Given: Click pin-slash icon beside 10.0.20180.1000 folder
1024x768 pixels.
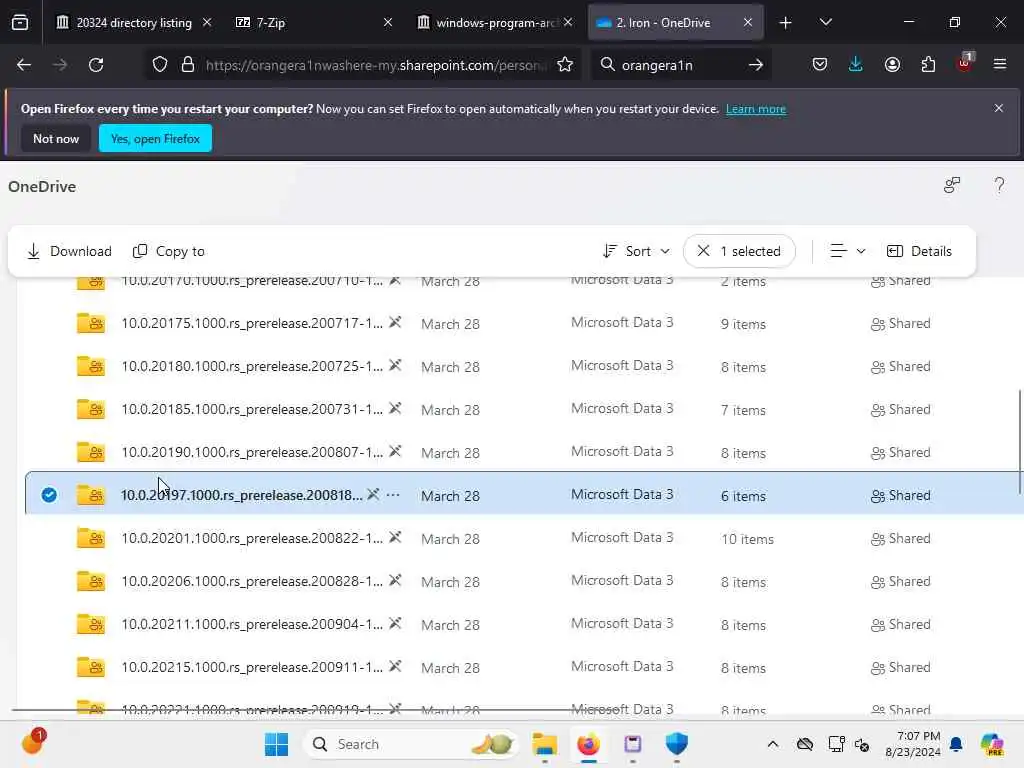Looking at the screenshot, I should point(395,365).
